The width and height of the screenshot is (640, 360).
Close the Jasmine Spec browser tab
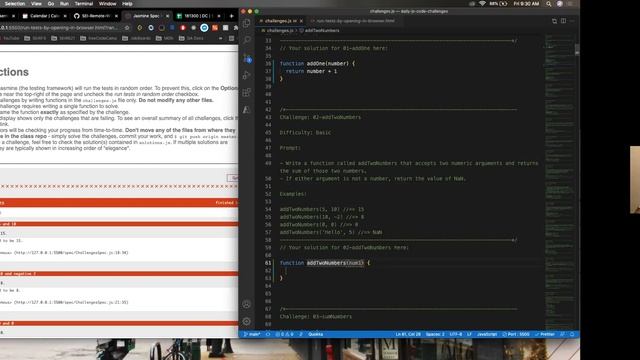click(x=167, y=16)
